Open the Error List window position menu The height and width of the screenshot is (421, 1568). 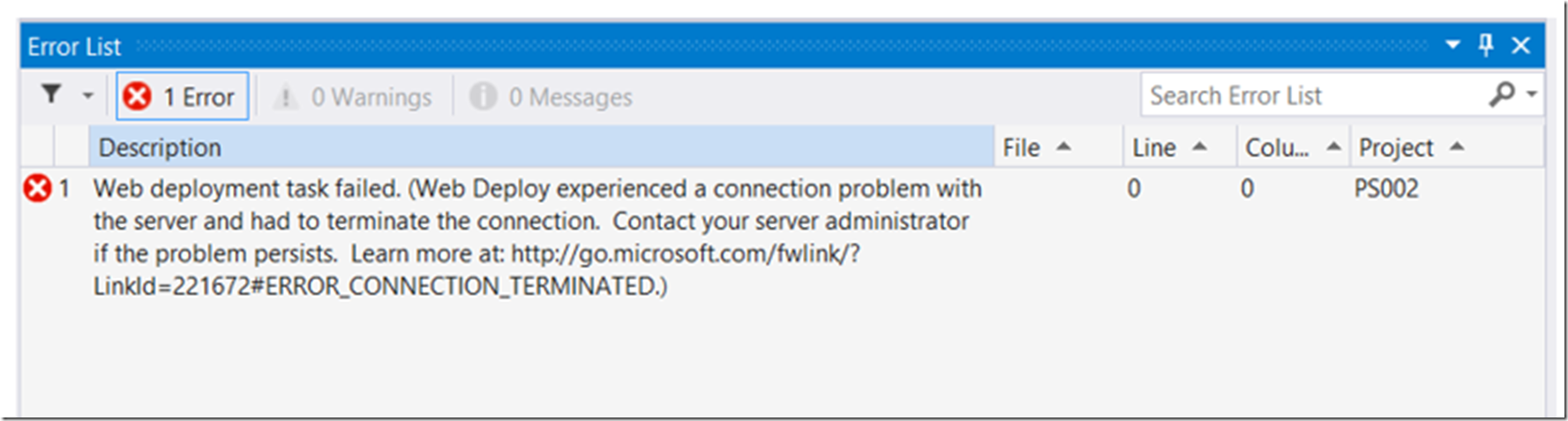(1452, 45)
